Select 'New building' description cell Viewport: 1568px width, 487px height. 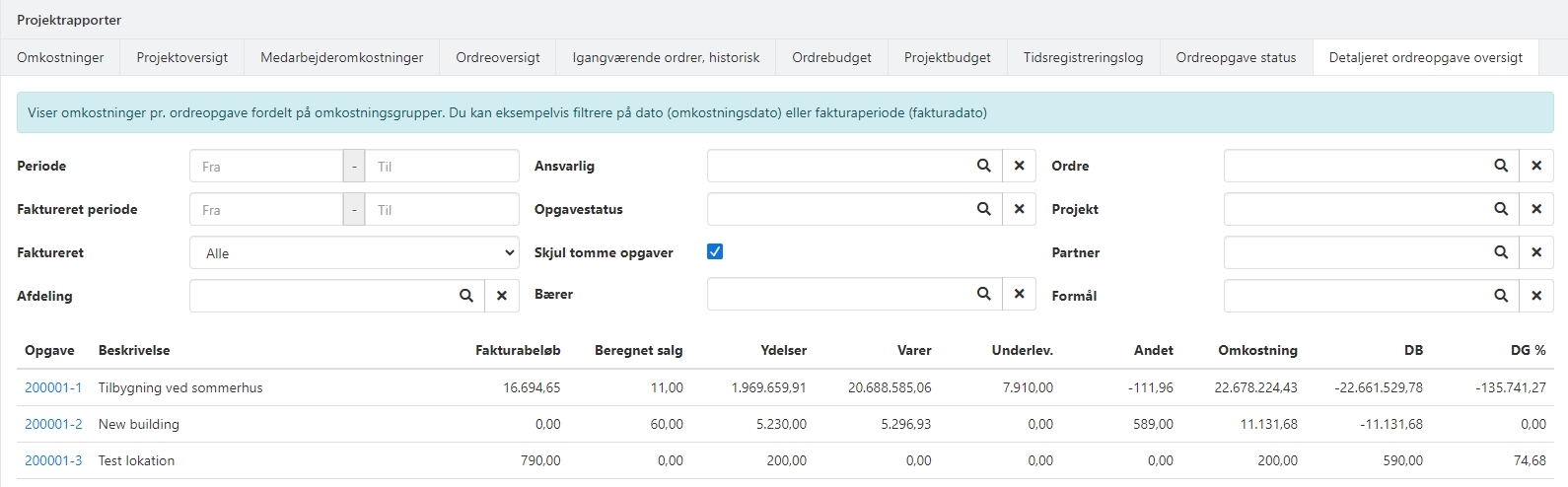click(x=139, y=424)
